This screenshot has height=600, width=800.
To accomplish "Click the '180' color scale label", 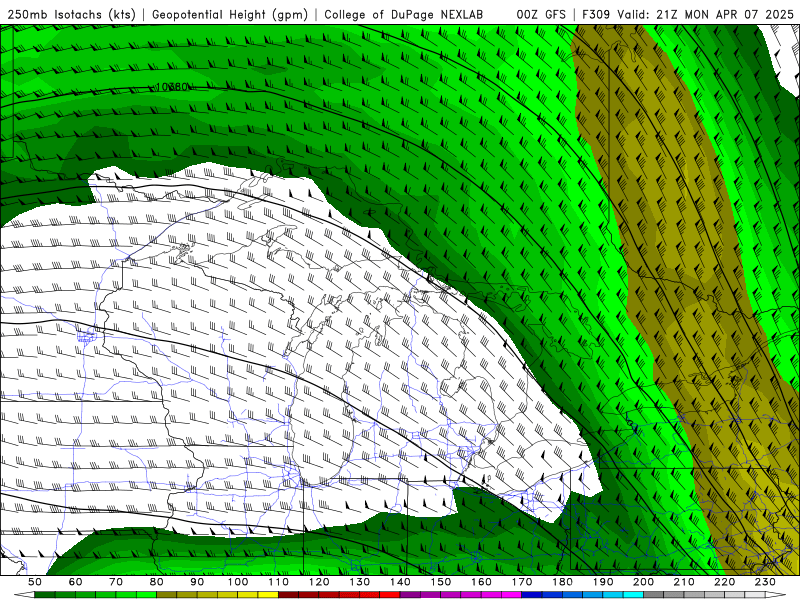I will [562, 582].
